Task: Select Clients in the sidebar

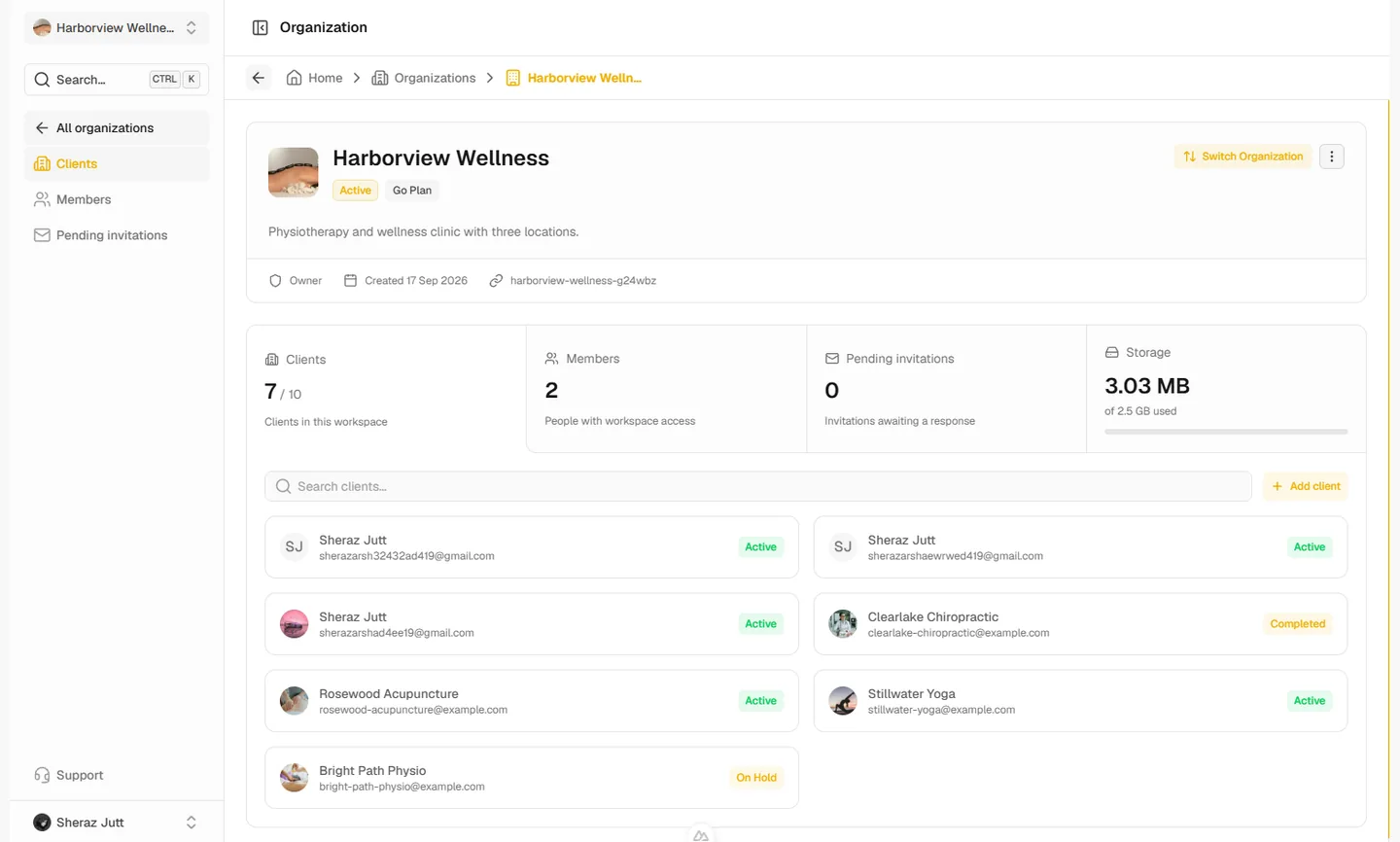Action: [x=117, y=163]
